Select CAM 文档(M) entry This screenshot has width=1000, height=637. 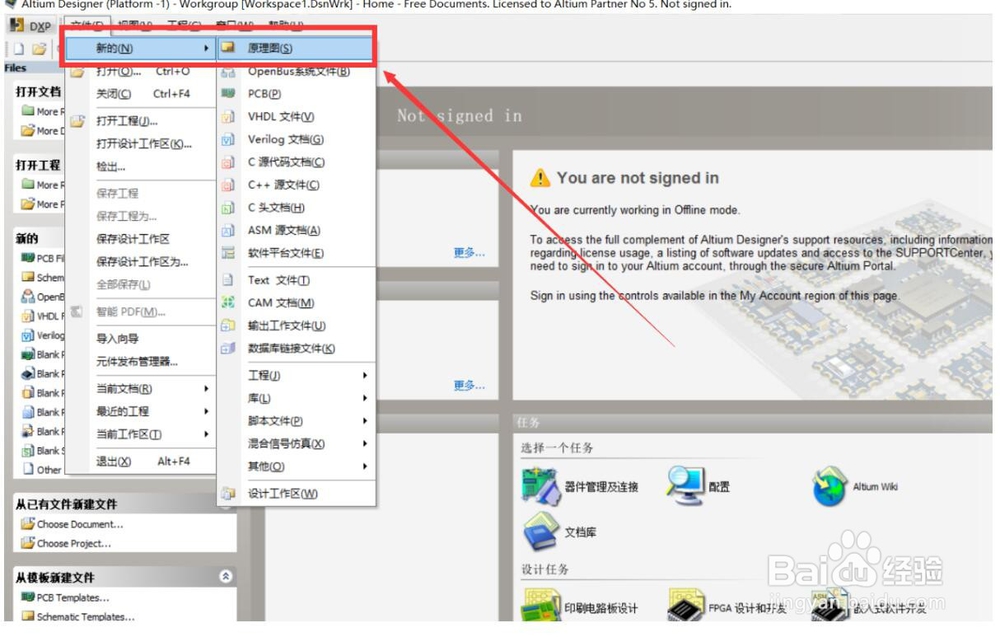pyautogui.click(x=281, y=303)
